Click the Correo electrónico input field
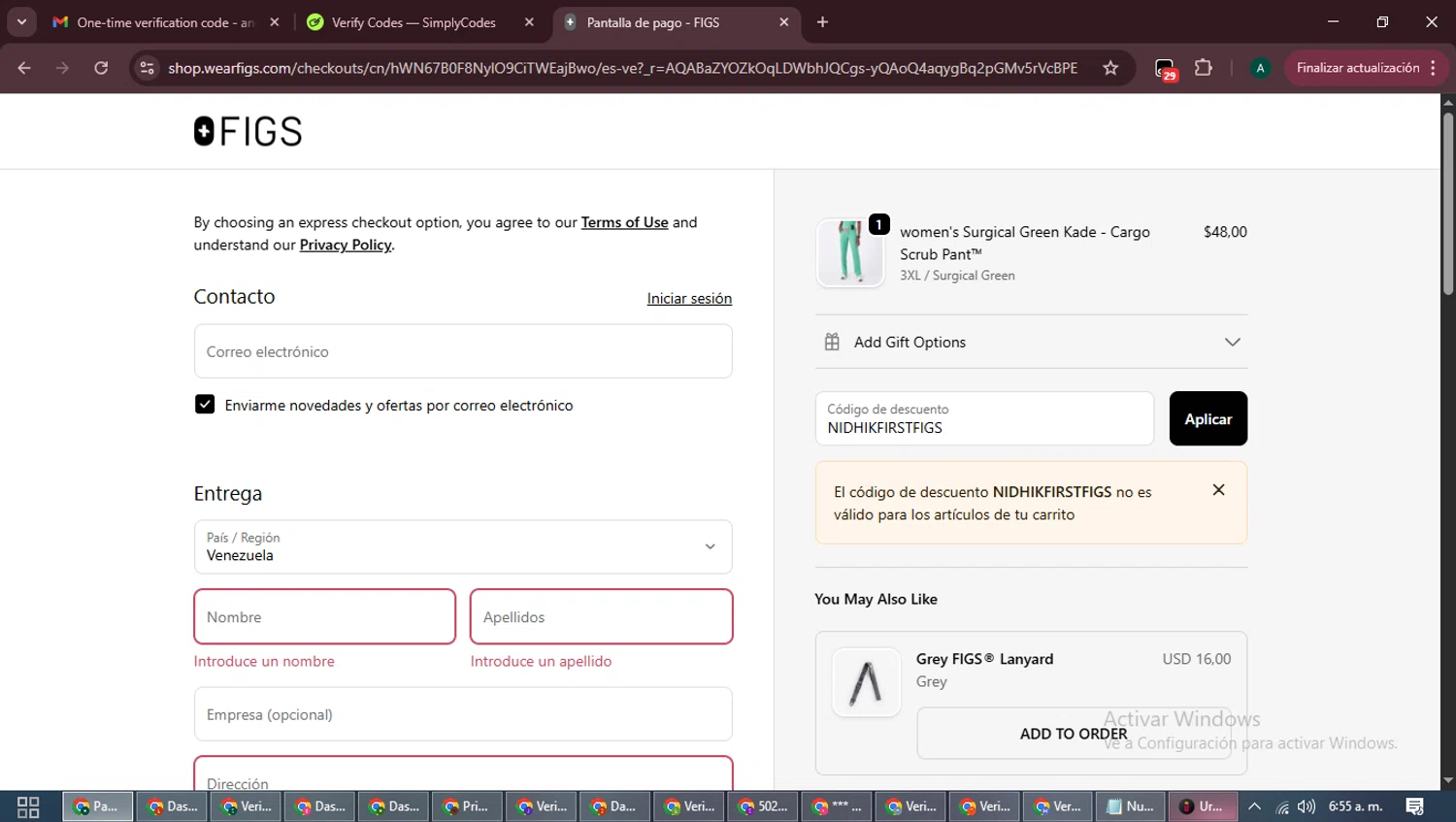 [x=463, y=351]
